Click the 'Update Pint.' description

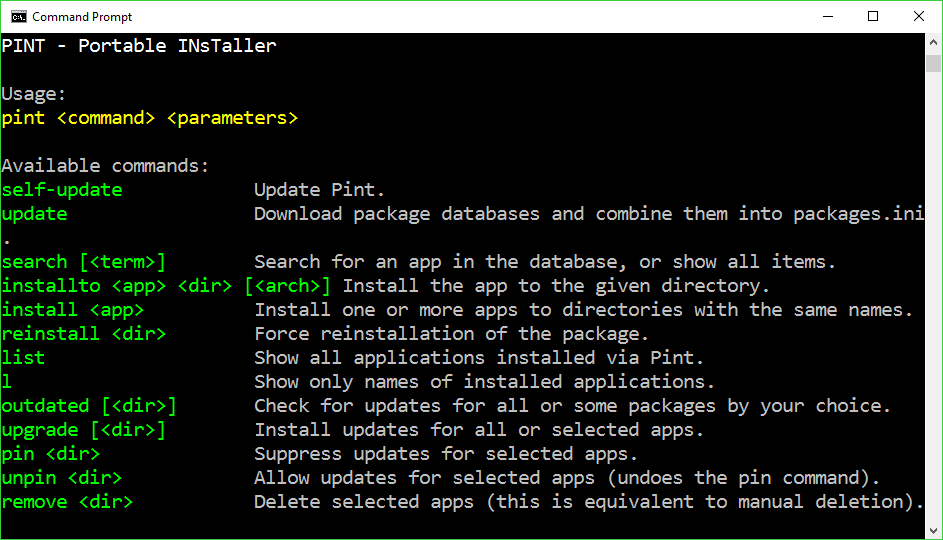pyautogui.click(x=319, y=190)
